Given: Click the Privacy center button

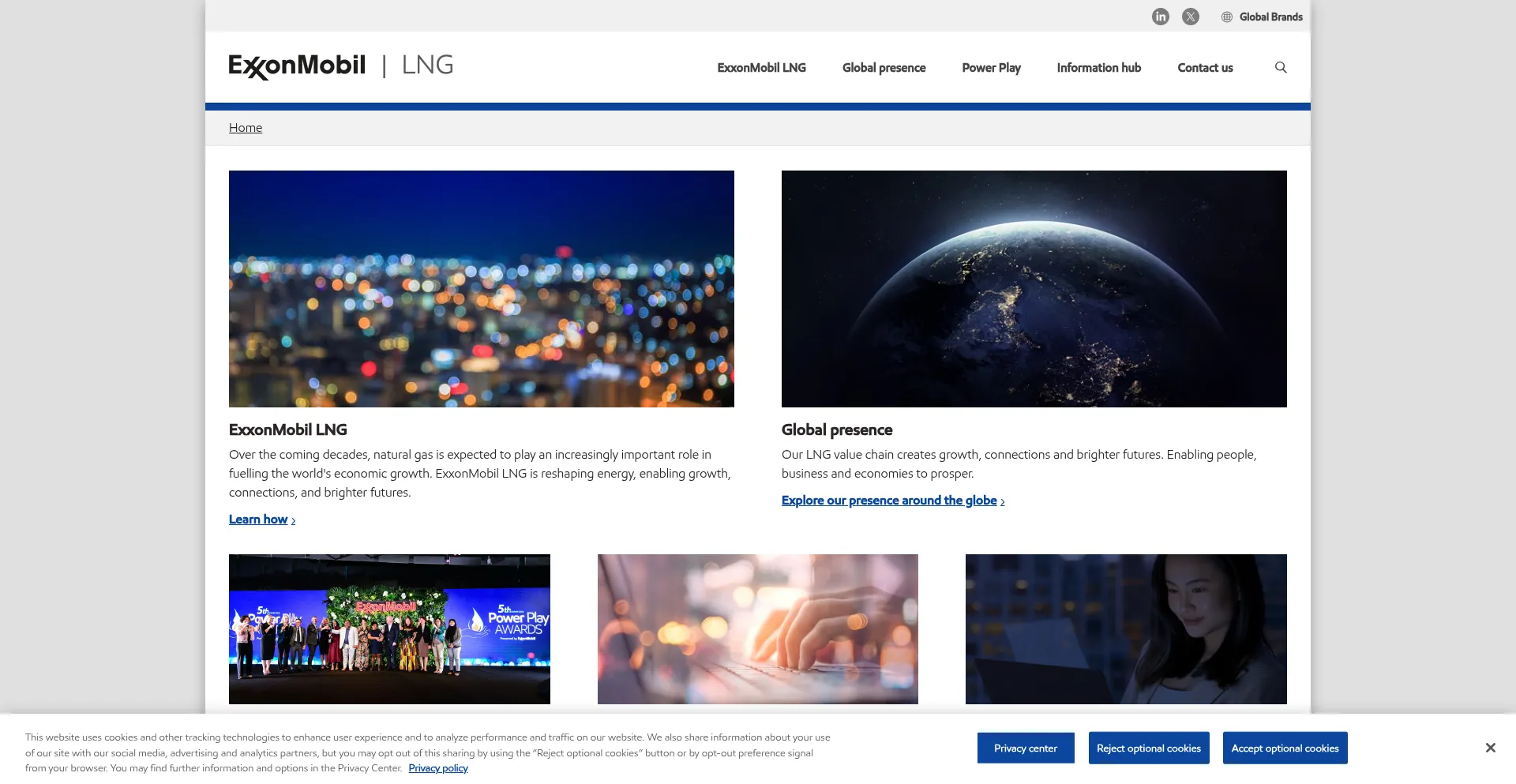Looking at the screenshot, I should pyautogui.click(x=1026, y=748).
